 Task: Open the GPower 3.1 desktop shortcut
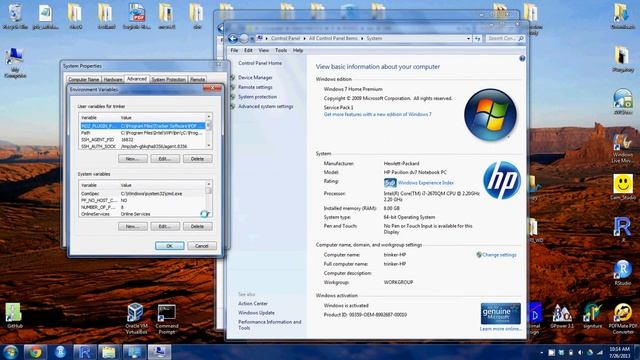point(562,316)
